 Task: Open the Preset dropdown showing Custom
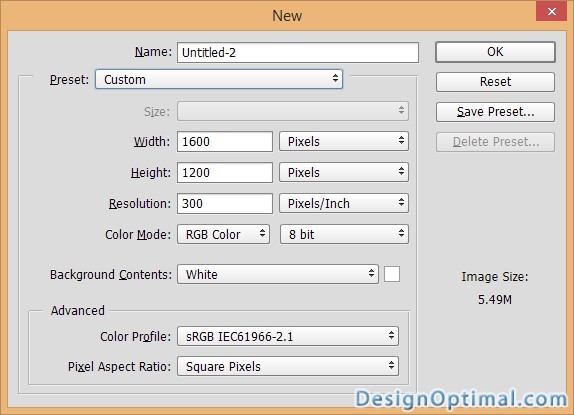pos(219,79)
